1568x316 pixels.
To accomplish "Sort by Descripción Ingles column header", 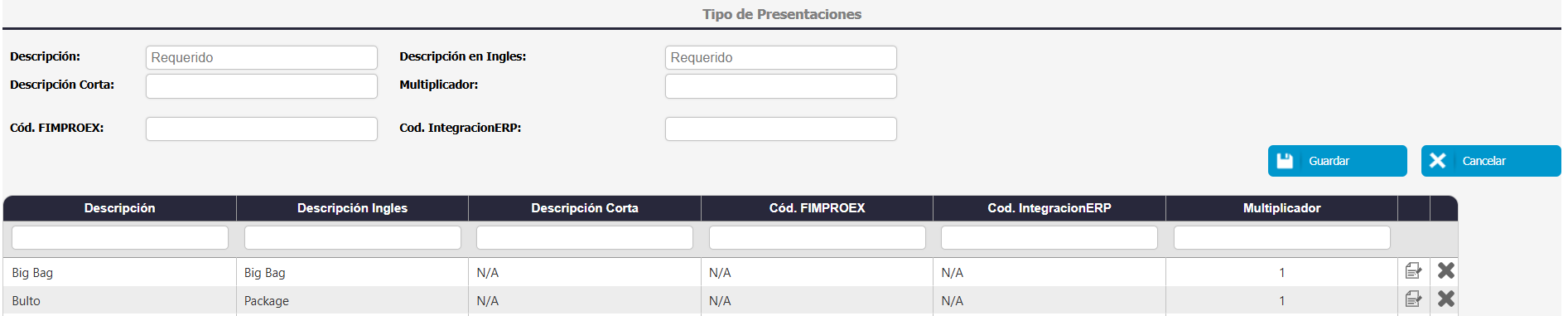I will click(352, 208).
